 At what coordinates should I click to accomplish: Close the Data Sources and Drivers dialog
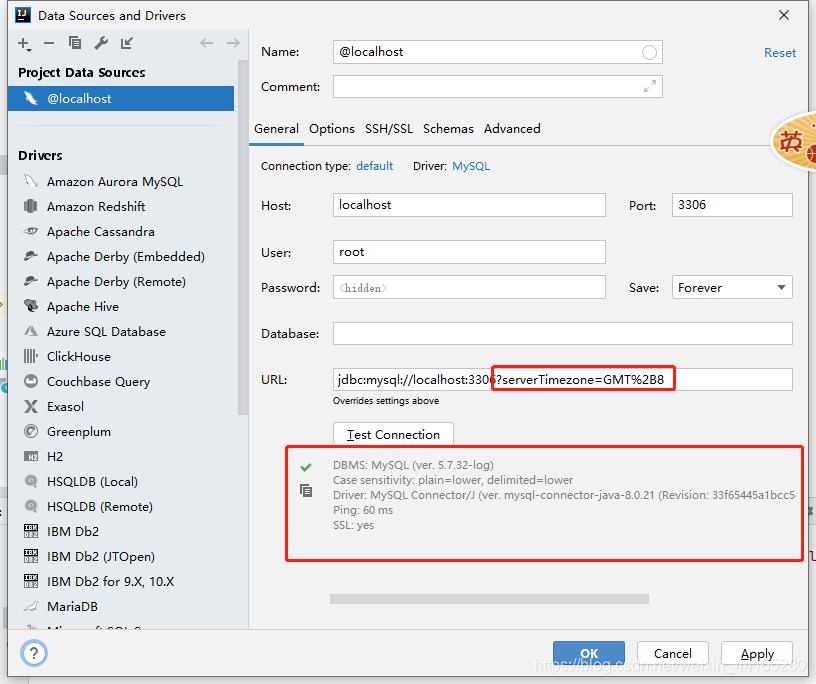(x=784, y=16)
